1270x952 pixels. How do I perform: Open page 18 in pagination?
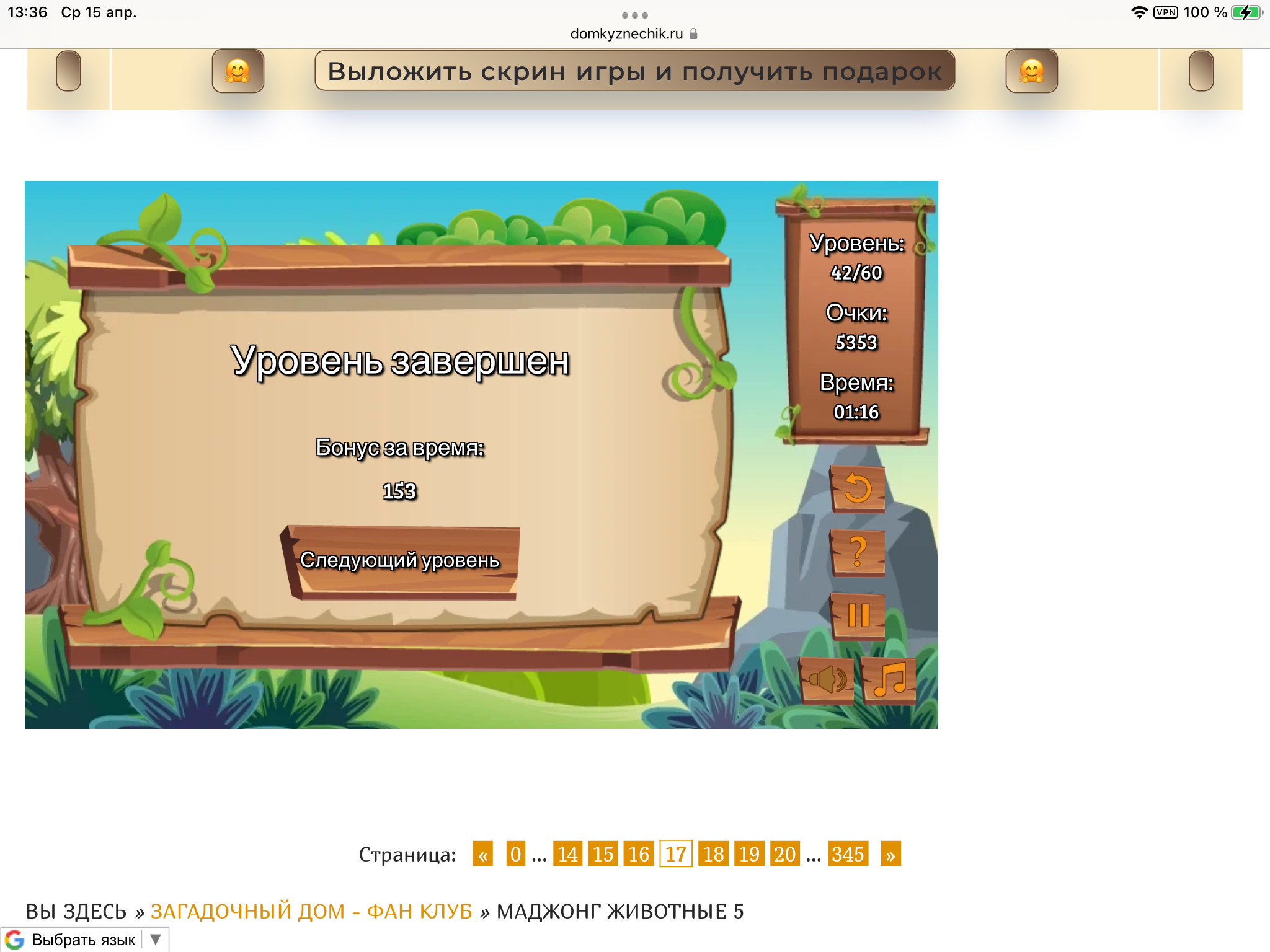[x=713, y=854]
